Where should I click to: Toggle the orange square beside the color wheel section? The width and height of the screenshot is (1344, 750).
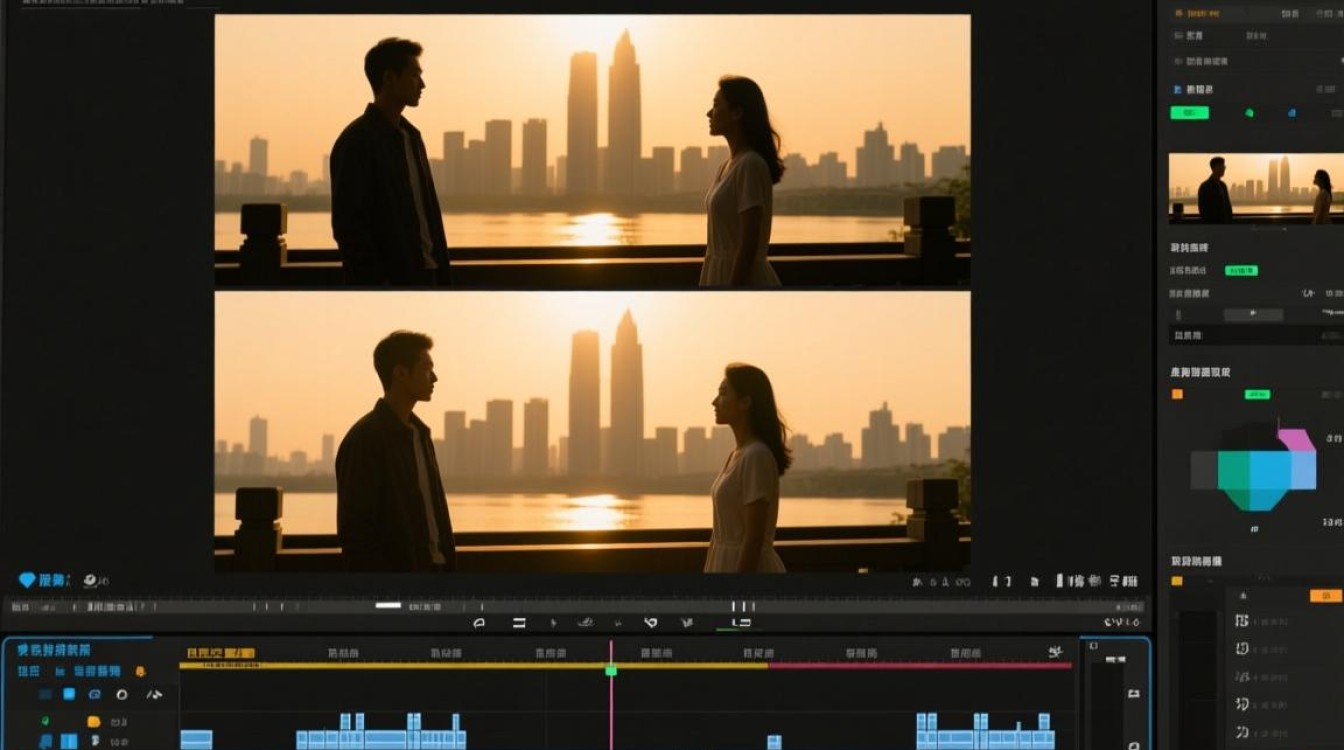click(1177, 394)
